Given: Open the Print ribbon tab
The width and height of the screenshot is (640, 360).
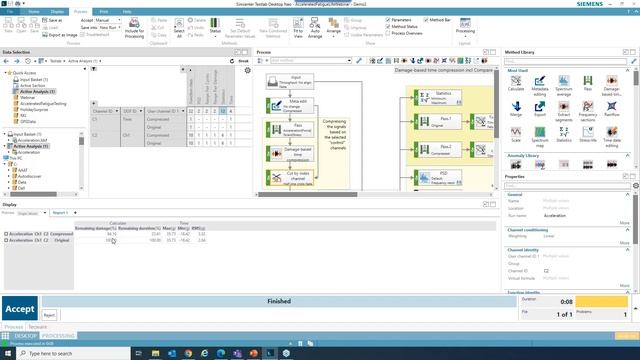Looking at the screenshot, I should click(x=104, y=12).
